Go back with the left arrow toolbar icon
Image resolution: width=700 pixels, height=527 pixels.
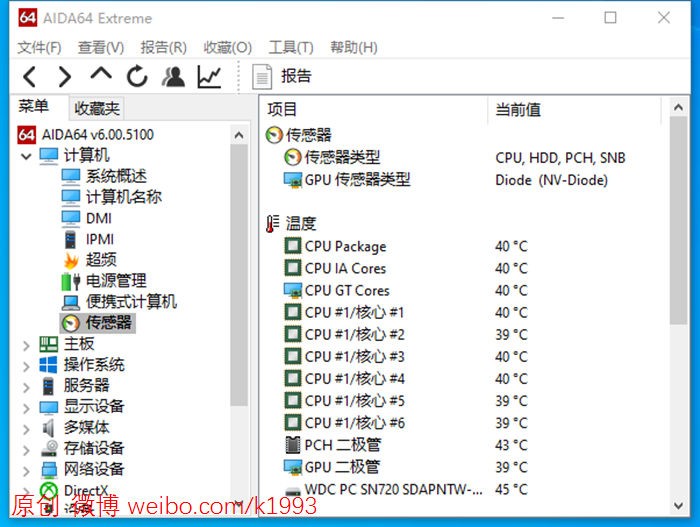pyautogui.click(x=29, y=77)
